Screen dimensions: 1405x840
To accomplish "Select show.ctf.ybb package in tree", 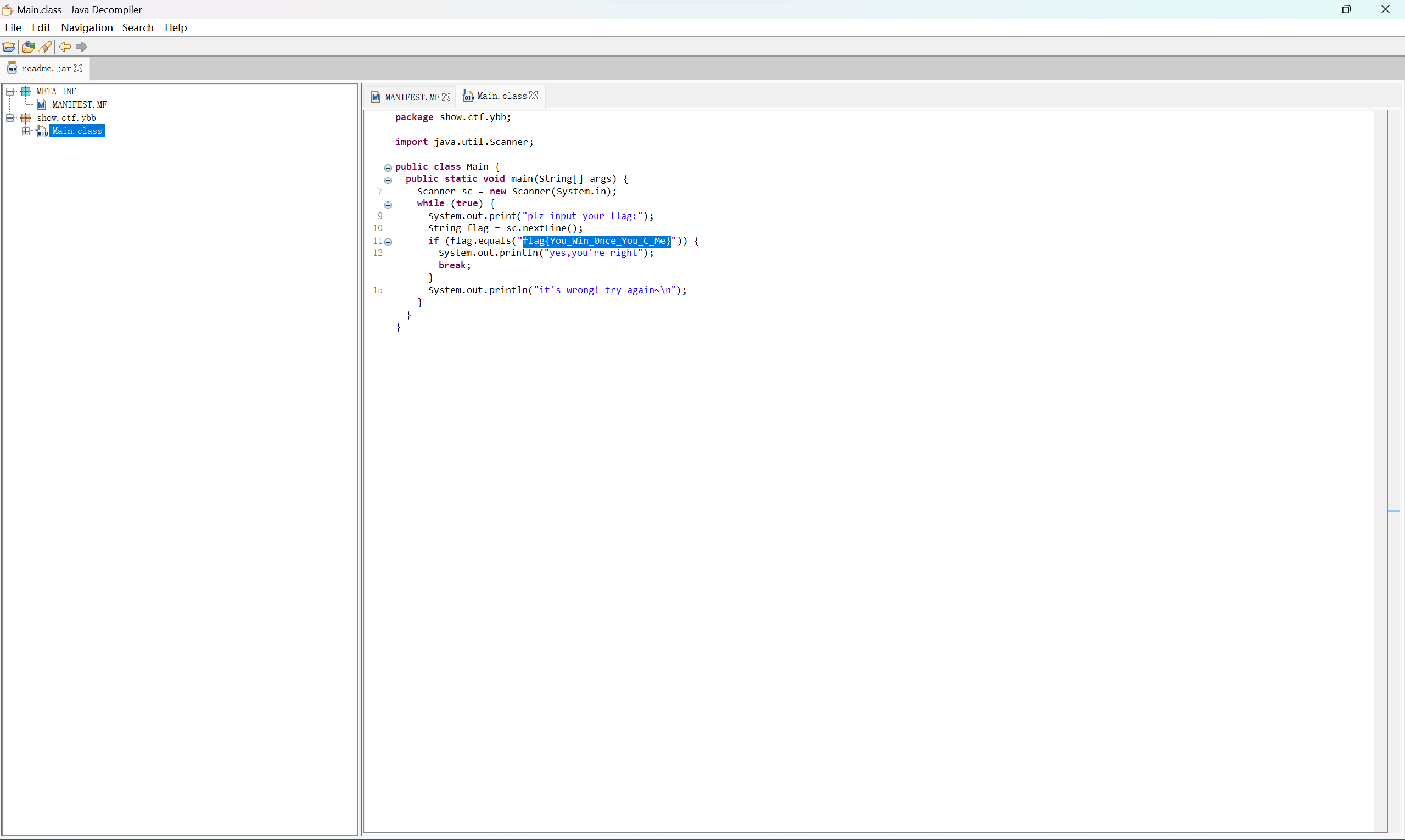I will pyautogui.click(x=66, y=117).
